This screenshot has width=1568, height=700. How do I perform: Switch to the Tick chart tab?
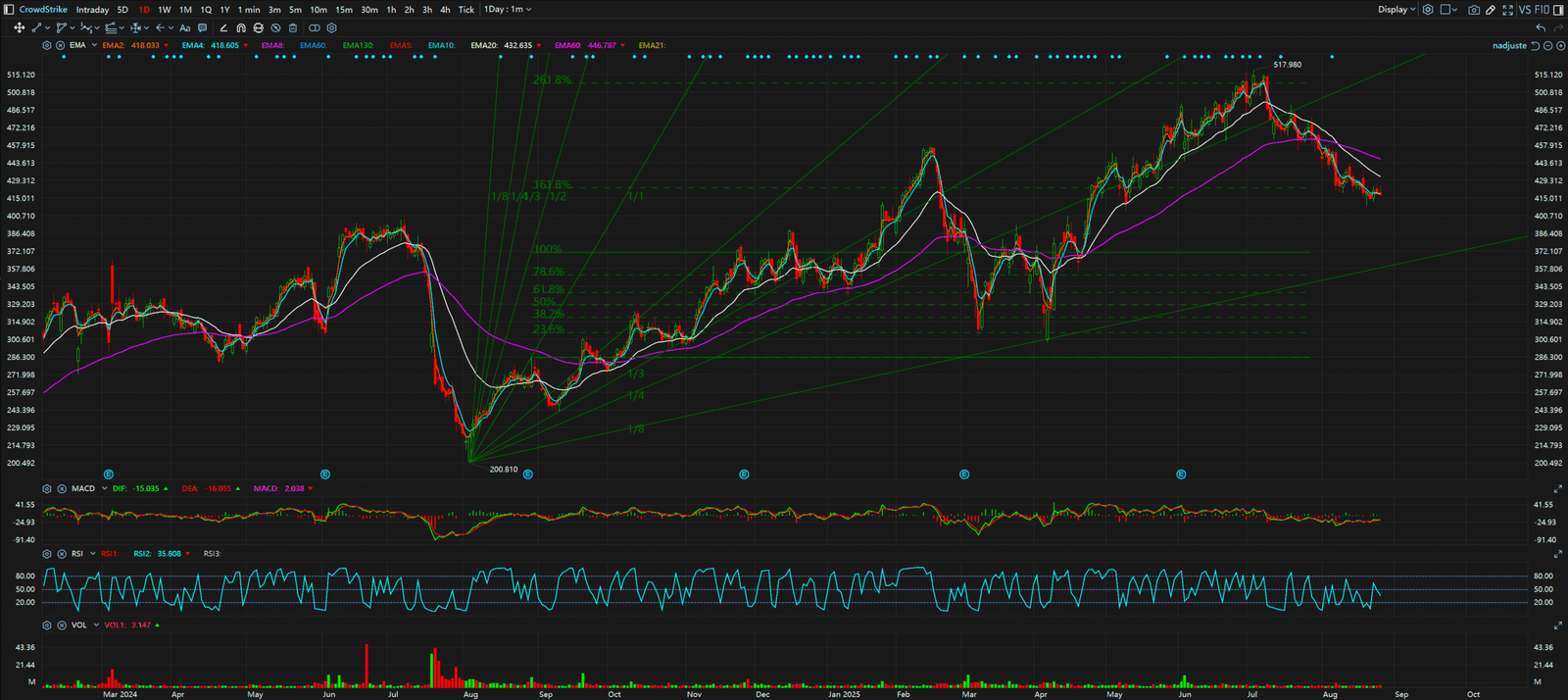point(466,10)
